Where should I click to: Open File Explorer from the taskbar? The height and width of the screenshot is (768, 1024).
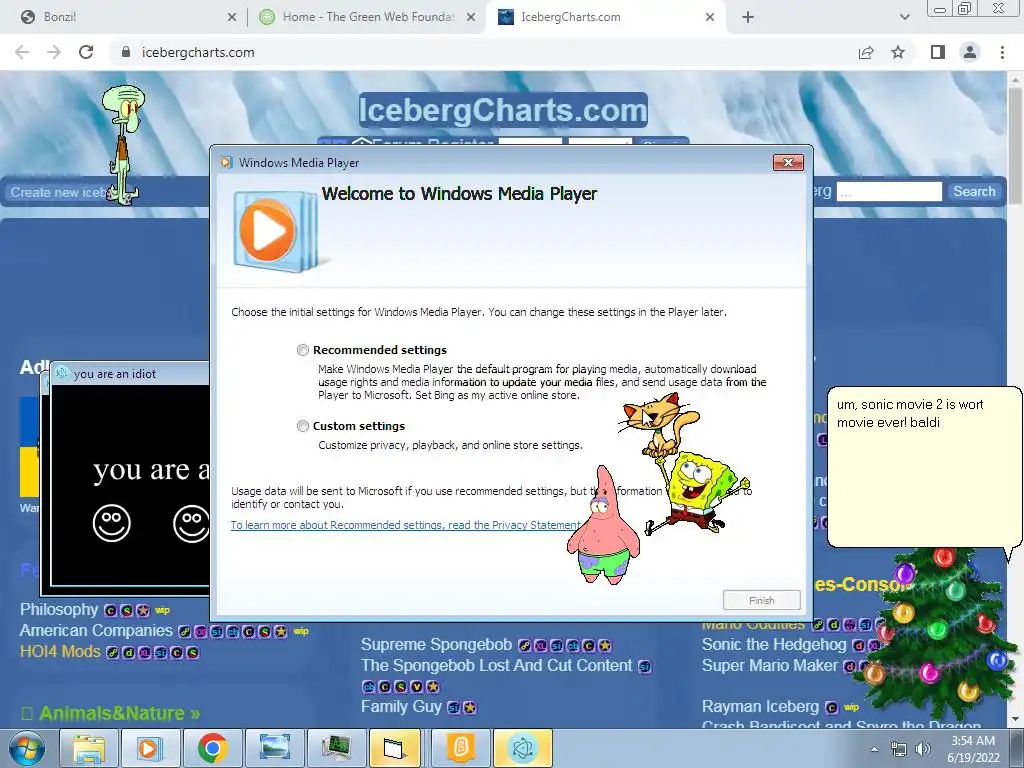(x=89, y=748)
